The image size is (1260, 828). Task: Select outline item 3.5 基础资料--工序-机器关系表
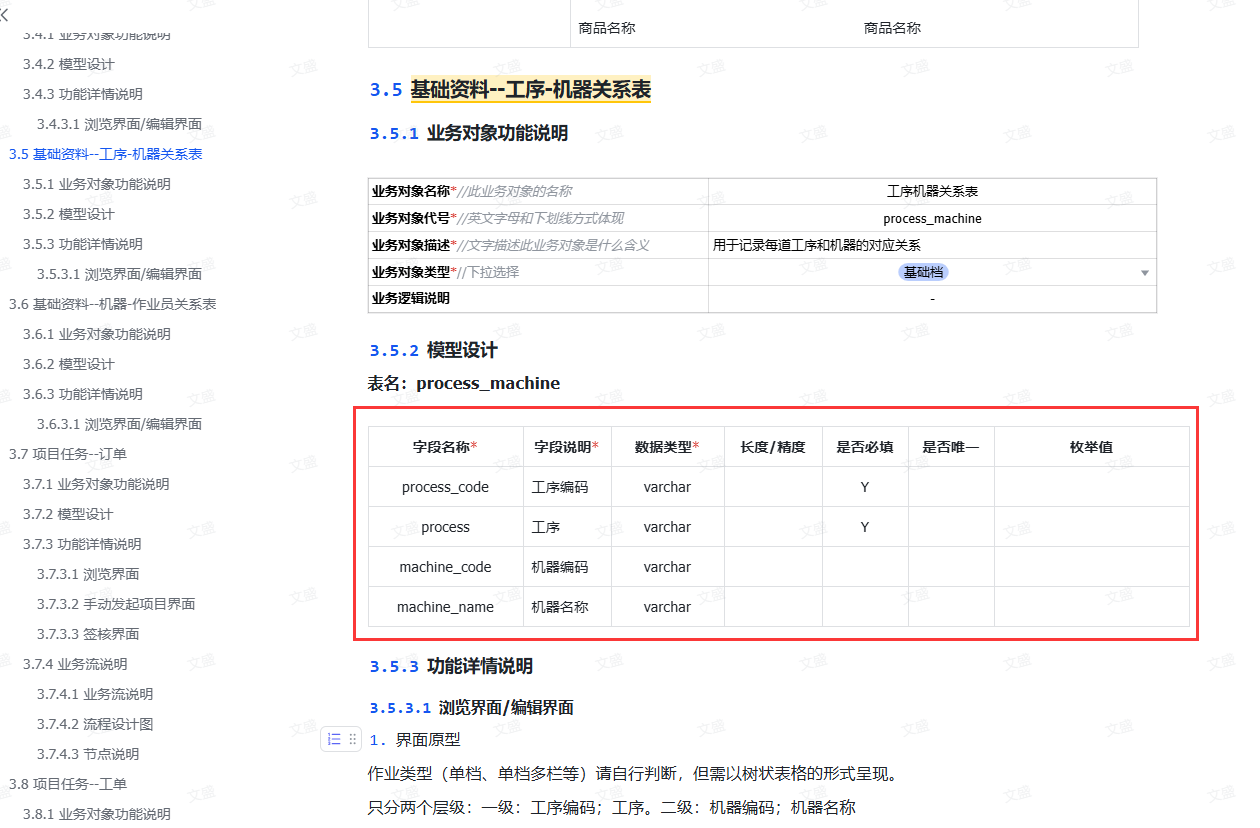[106, 154]
